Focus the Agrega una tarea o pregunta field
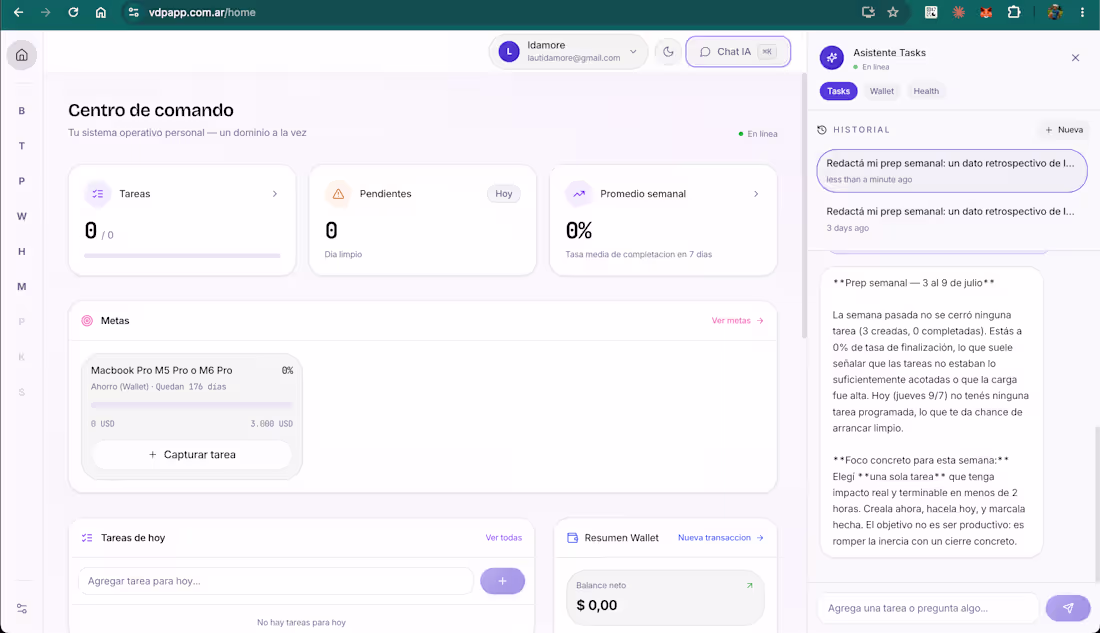1100x633 pixels. (x=927, y=608)
